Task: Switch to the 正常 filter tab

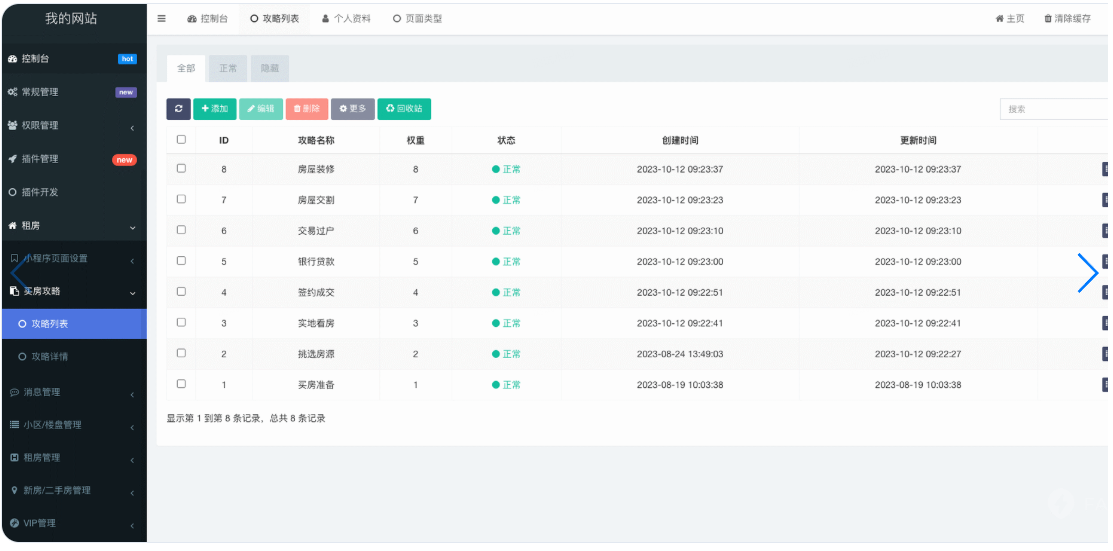Action: point(228,68)
